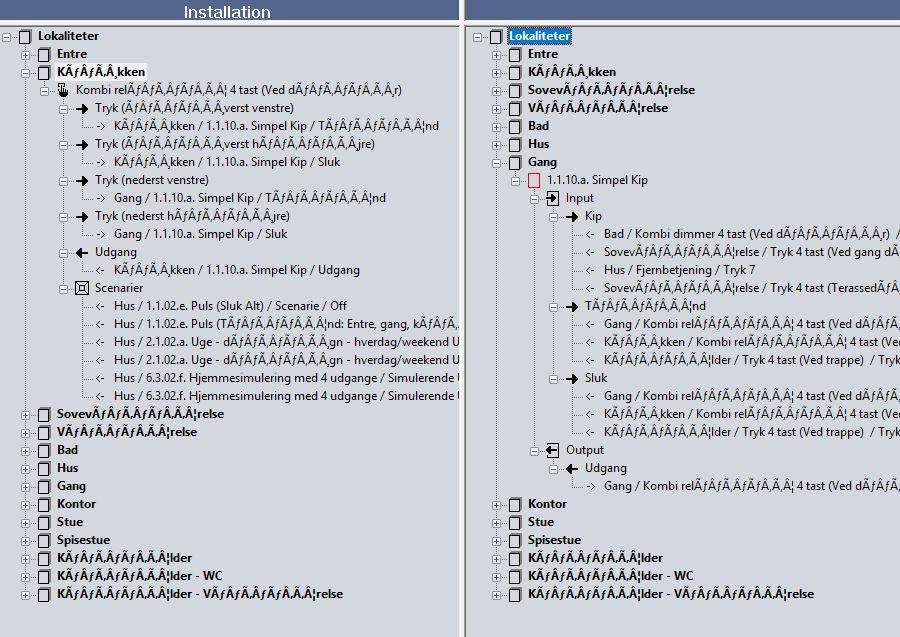Viewport: 900px width, 637px height.
Task: Click the arrow icon beside Tryk (nederst venstre)
Action: [81, 180]
